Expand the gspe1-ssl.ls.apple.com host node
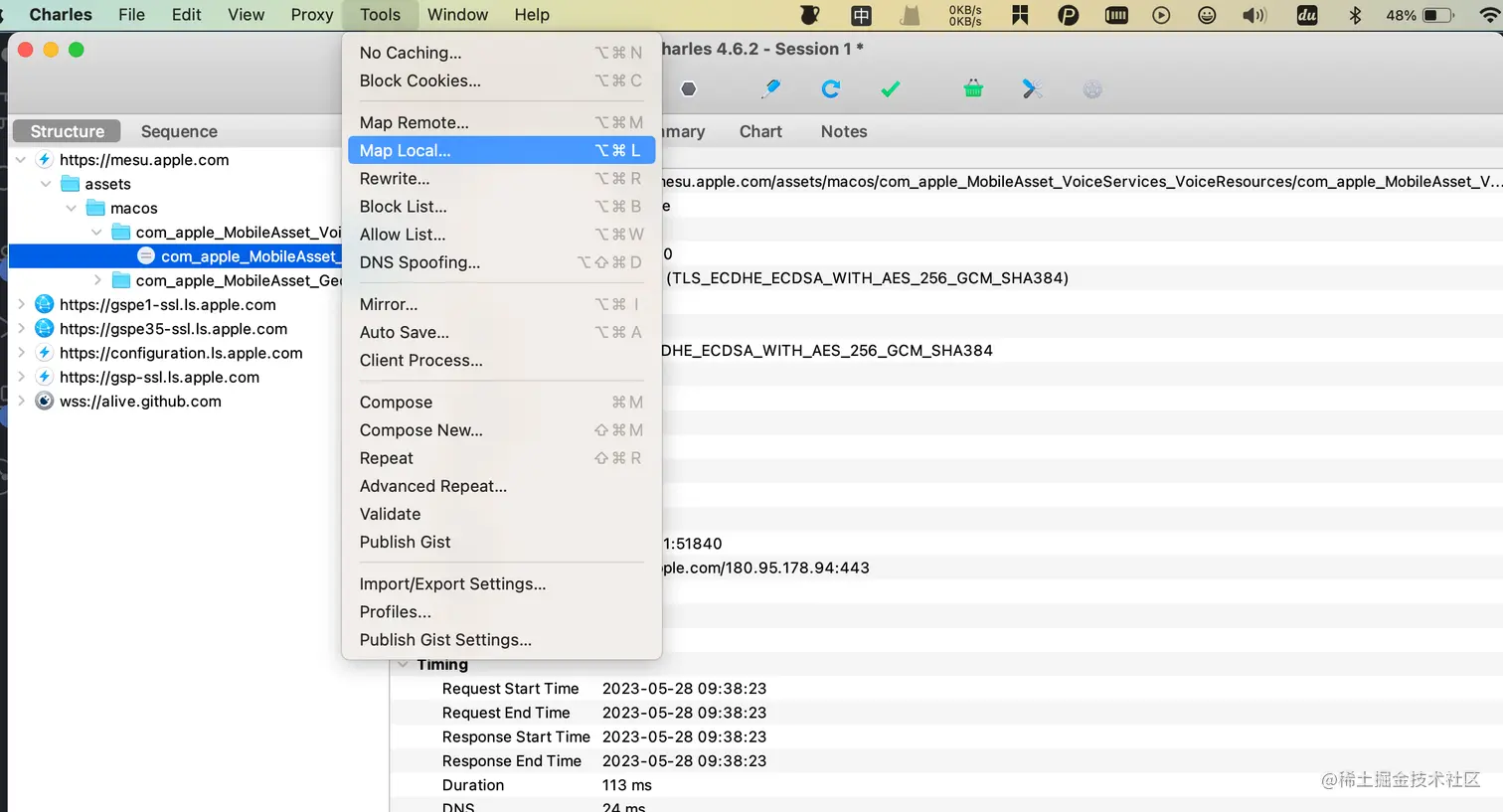This screenshot has height=812, width=1503. tap(21, 305)
